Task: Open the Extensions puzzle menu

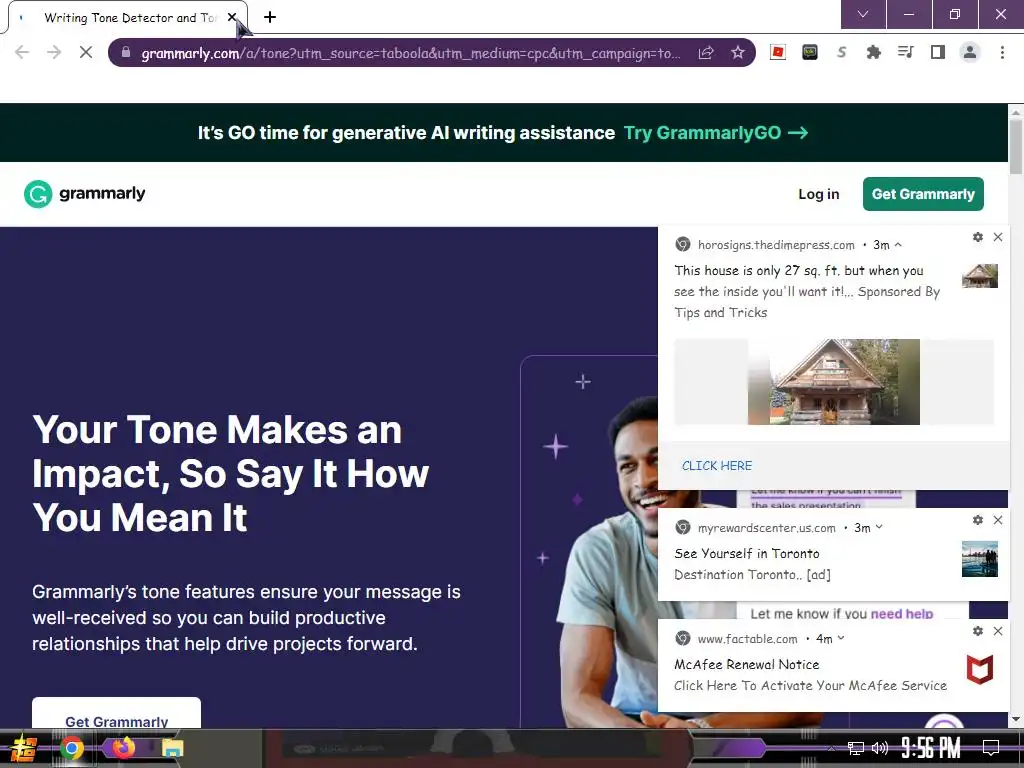Action: click(x=874, y=52)
